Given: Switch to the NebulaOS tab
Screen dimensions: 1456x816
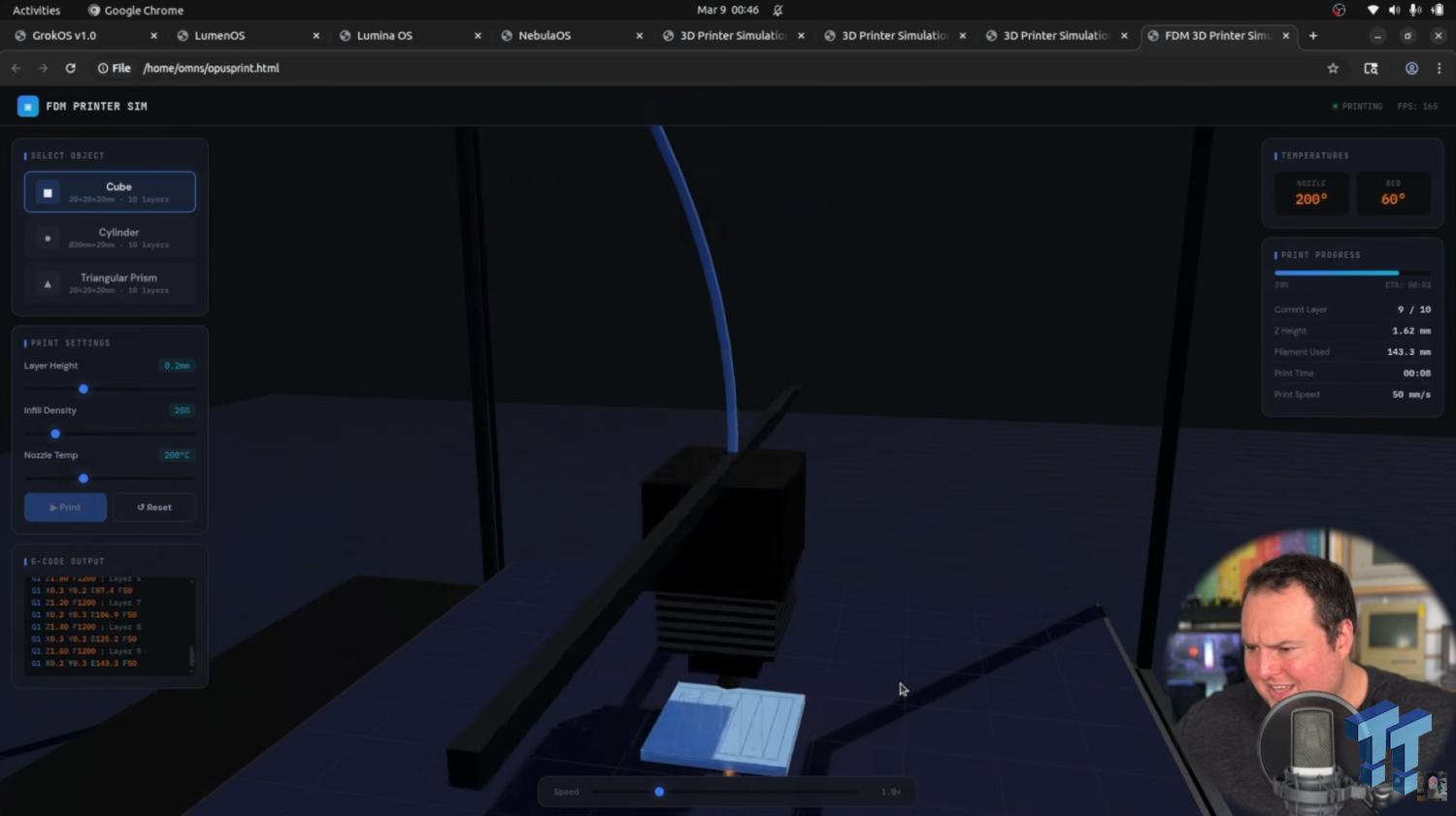Looking at the screenshot, I should 572,35.
